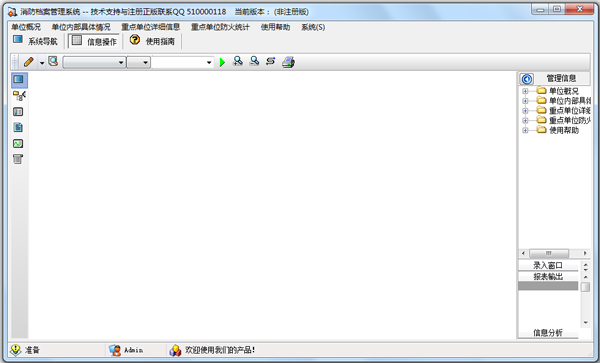Click lower panel scrollbar down arrow
The image size is (600, 363).
pos(585,323)
